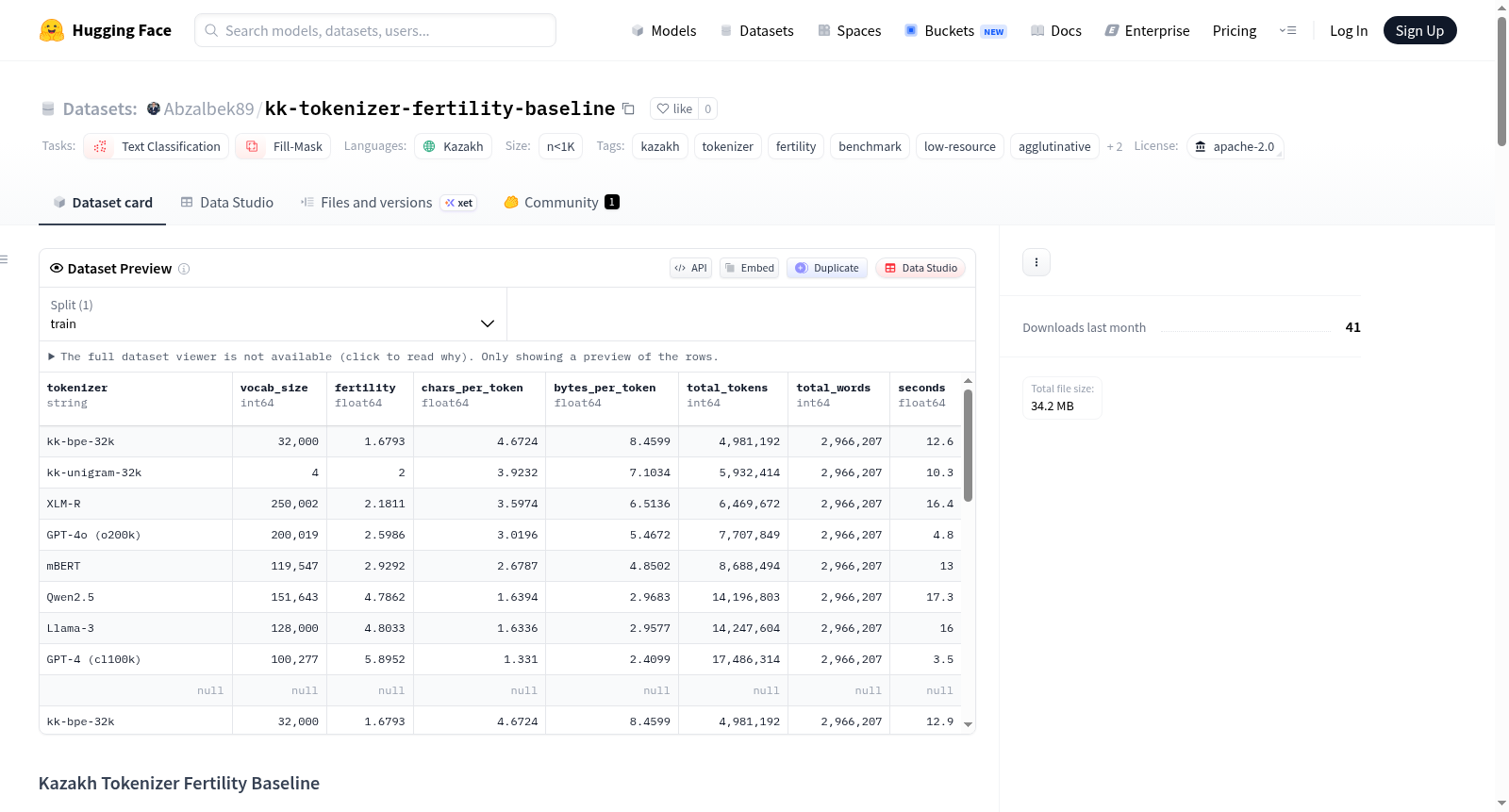Show the +2 additional tags
Screen dimensions: 1509x812
[x=1115, y=147]
